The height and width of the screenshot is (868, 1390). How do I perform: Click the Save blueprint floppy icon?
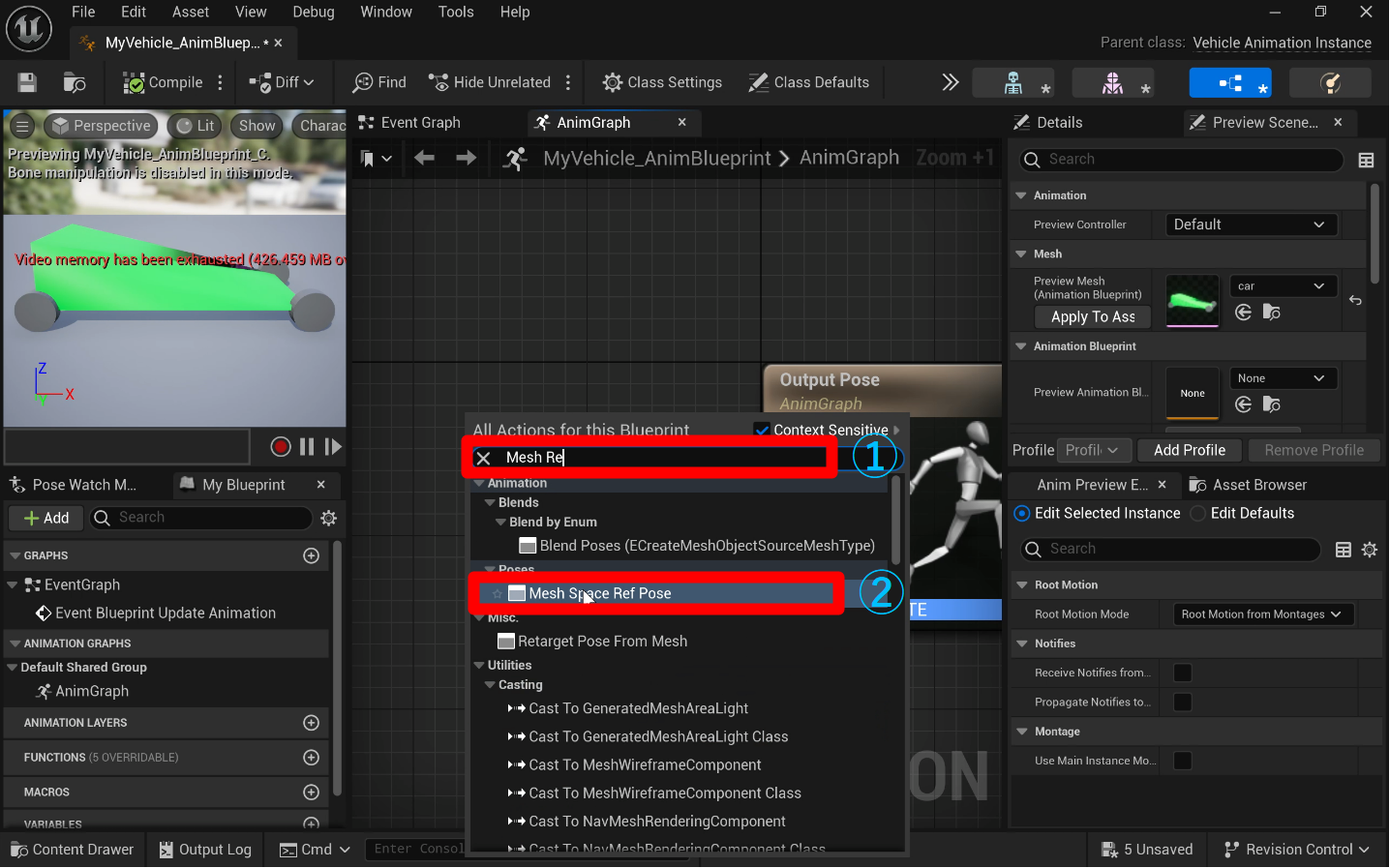click(27, 82)
